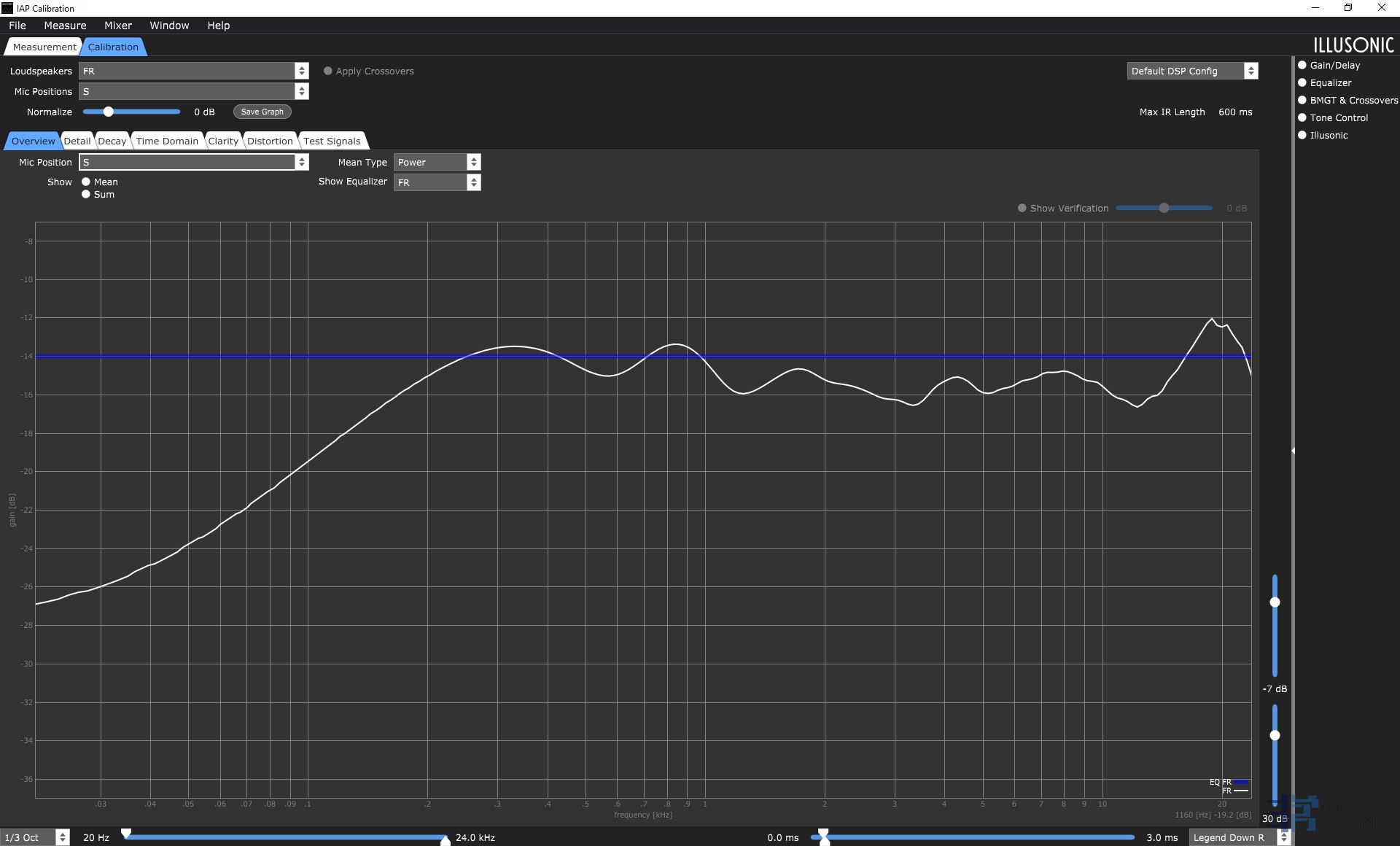This screenshot has width=1400, height=846.
Task: Click the Default DSP Config selector arrows
Action: tap(1251, 71)
